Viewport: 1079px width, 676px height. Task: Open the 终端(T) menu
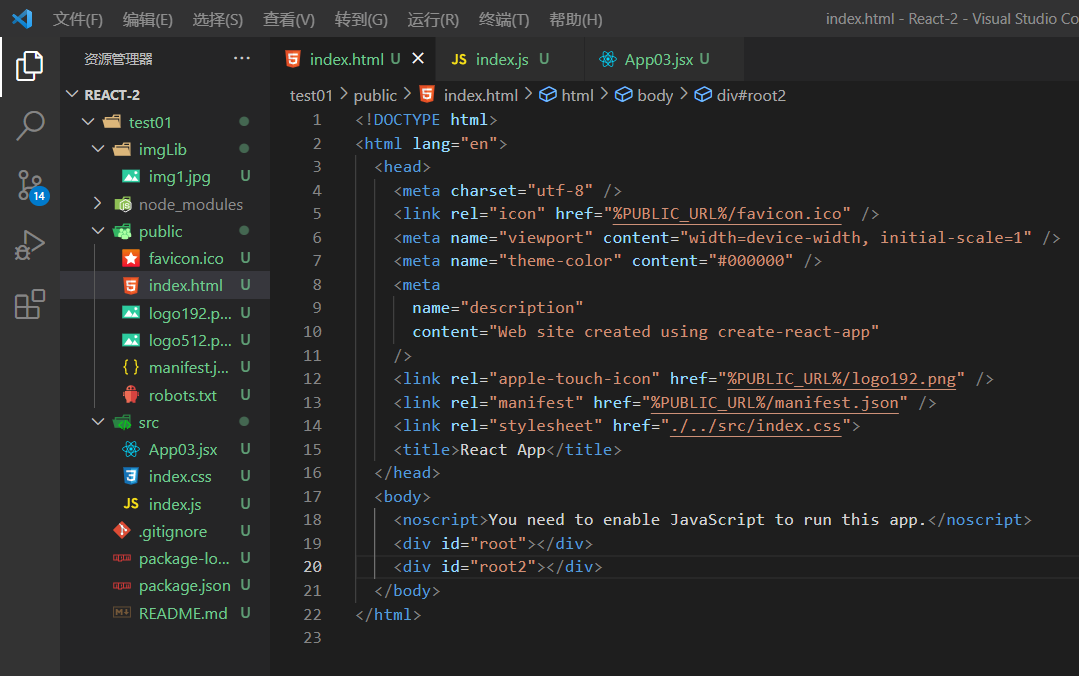[504, 19]
